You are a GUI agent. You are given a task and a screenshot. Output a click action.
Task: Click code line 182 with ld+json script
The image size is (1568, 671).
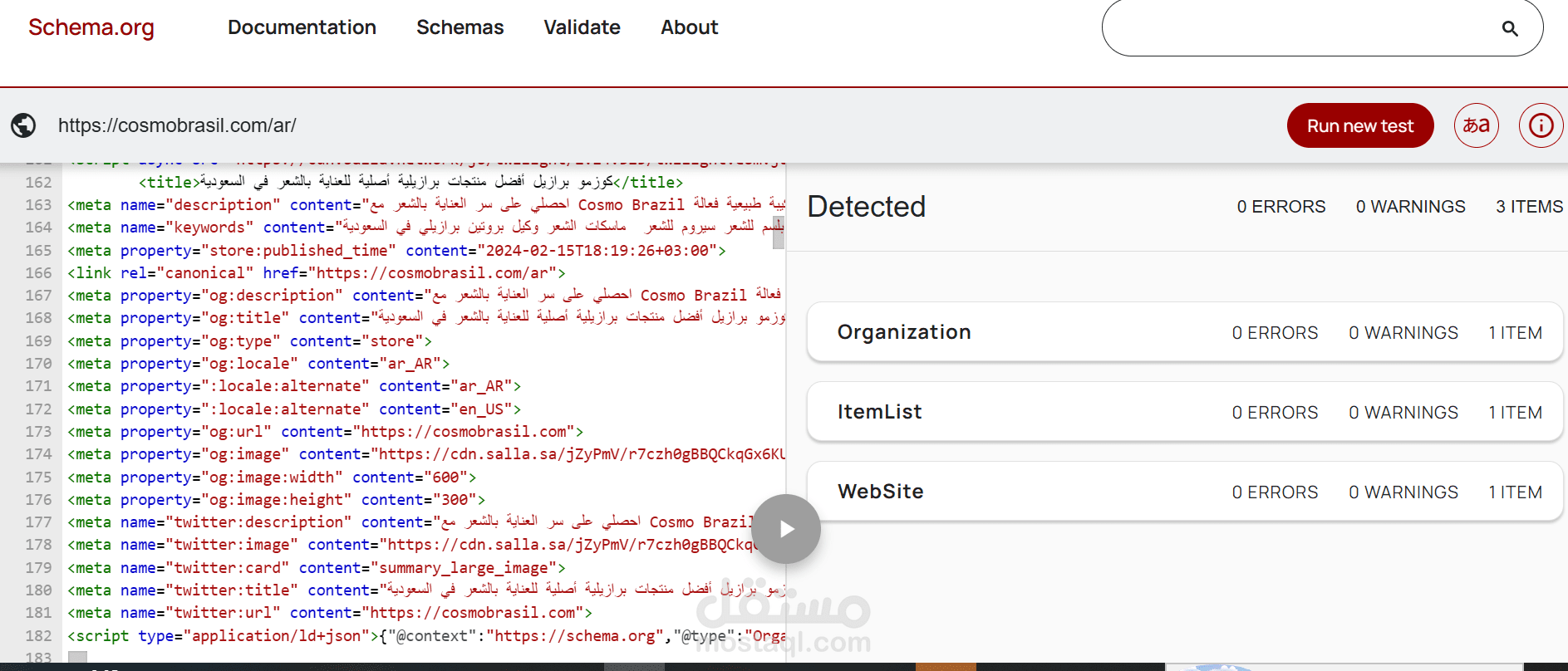[x=415, y=636]
